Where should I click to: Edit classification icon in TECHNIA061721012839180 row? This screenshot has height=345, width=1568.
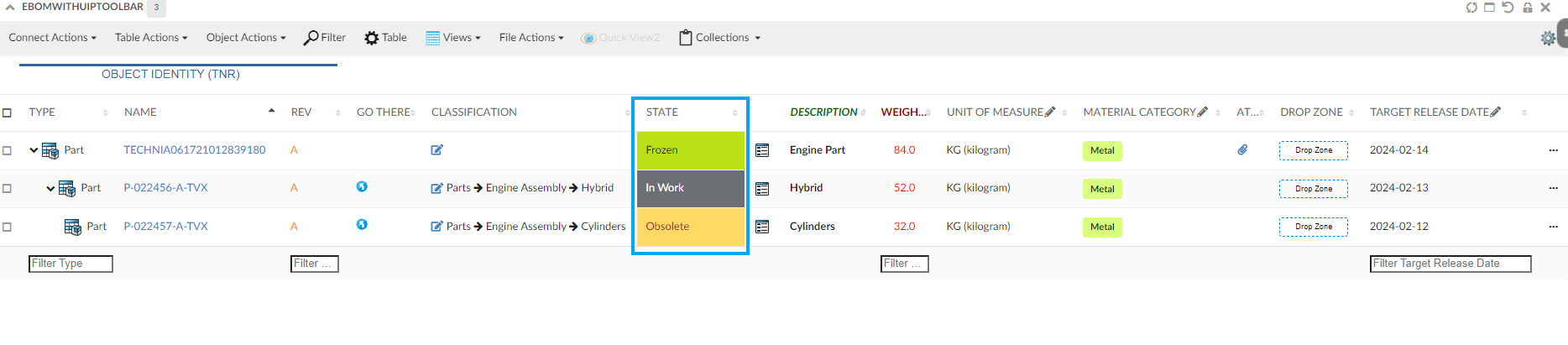pyautogui.click(x=436, y=150)
